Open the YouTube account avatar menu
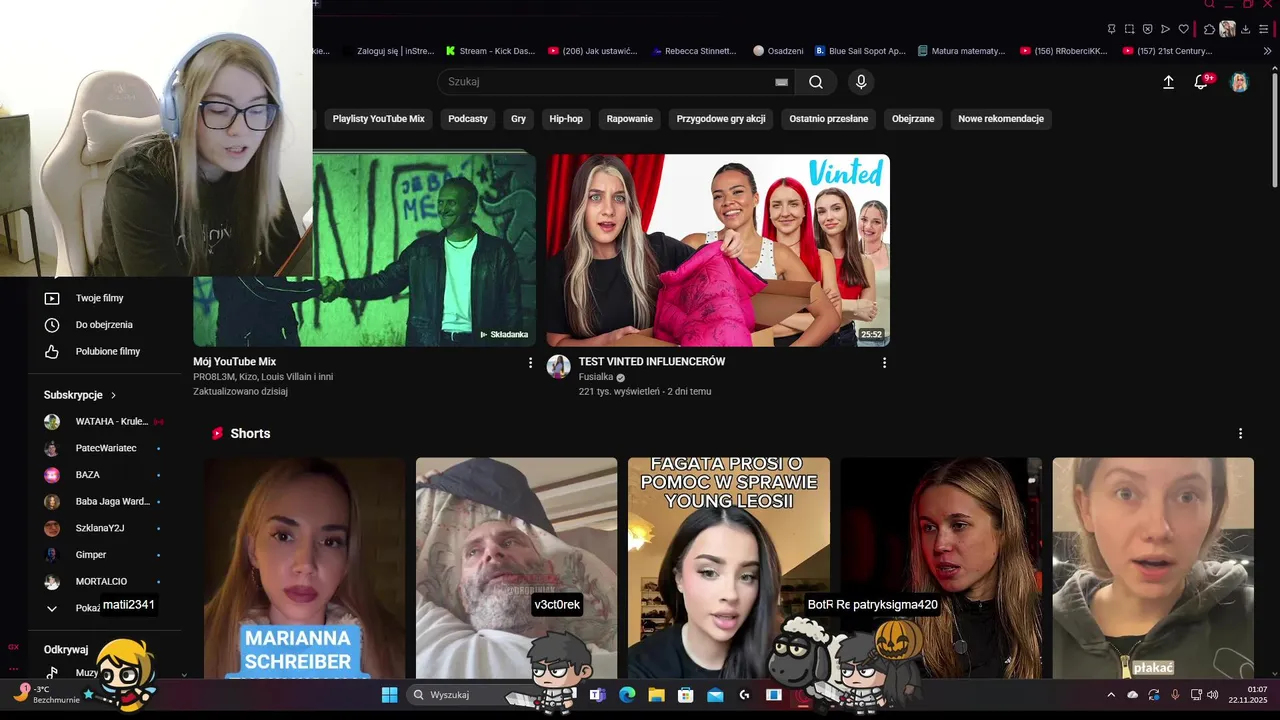The width and height of the screenshot is (1280, 720). [x=1239, y=82]
